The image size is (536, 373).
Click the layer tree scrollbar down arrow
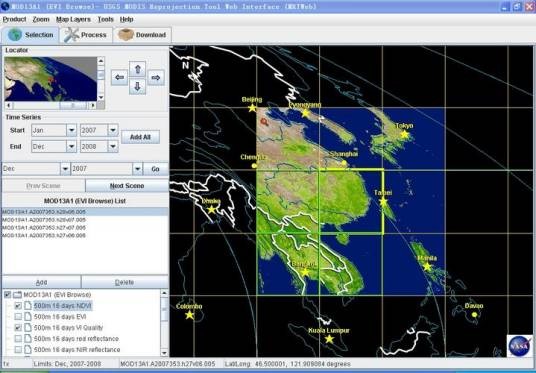coord(164,352)
